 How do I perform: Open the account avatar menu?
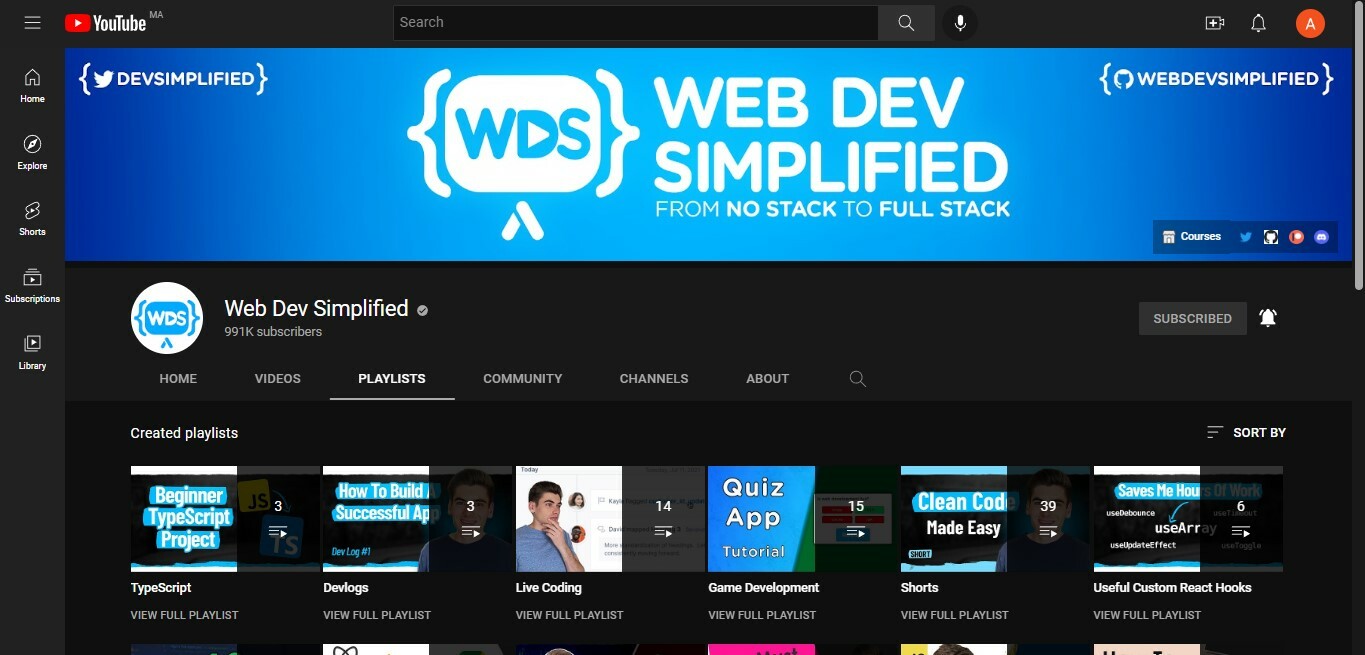point(1310,22)
